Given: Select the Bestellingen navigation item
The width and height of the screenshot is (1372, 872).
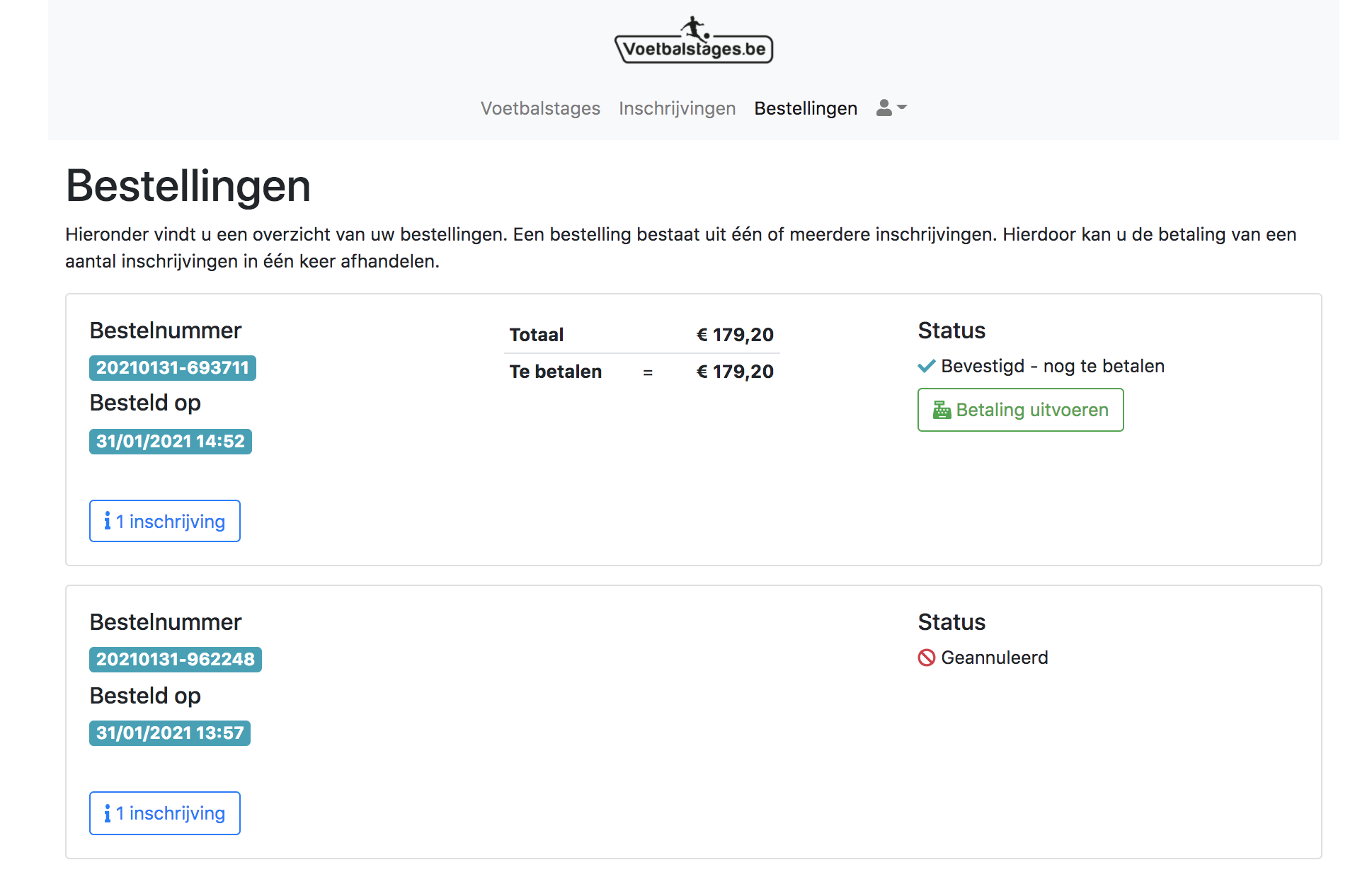Looking at the screenshot, I should pos(806,108).
